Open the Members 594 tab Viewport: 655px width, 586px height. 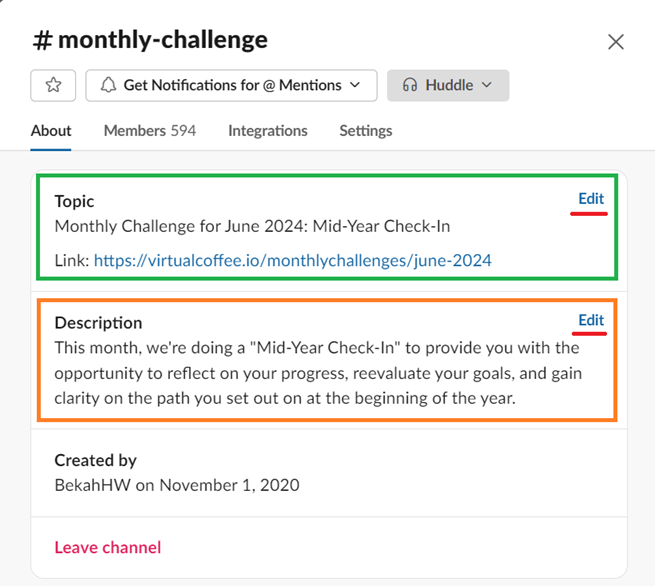(x=150, y=131)
